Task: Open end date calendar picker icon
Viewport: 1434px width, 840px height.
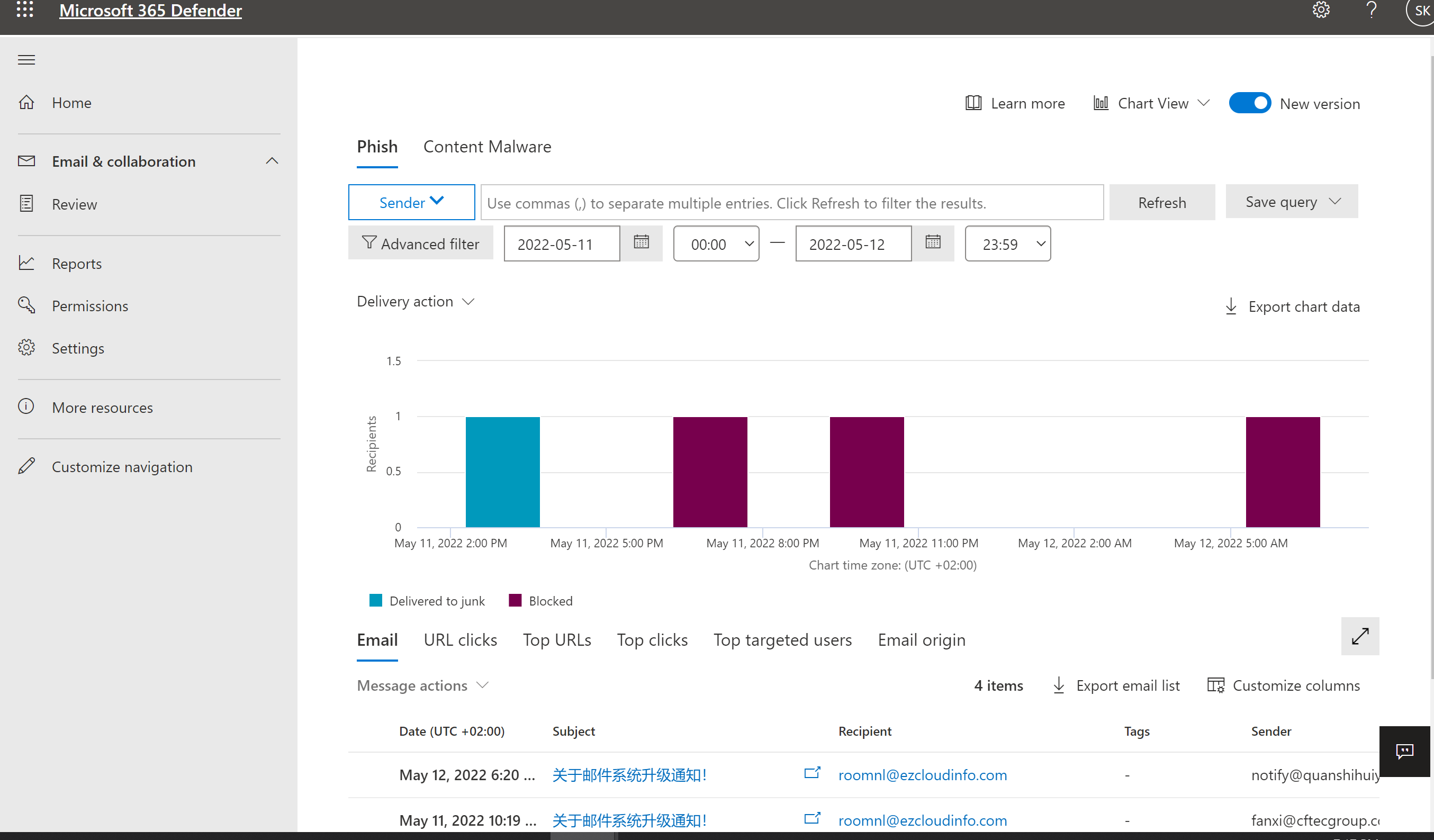Action: point(933,243)
